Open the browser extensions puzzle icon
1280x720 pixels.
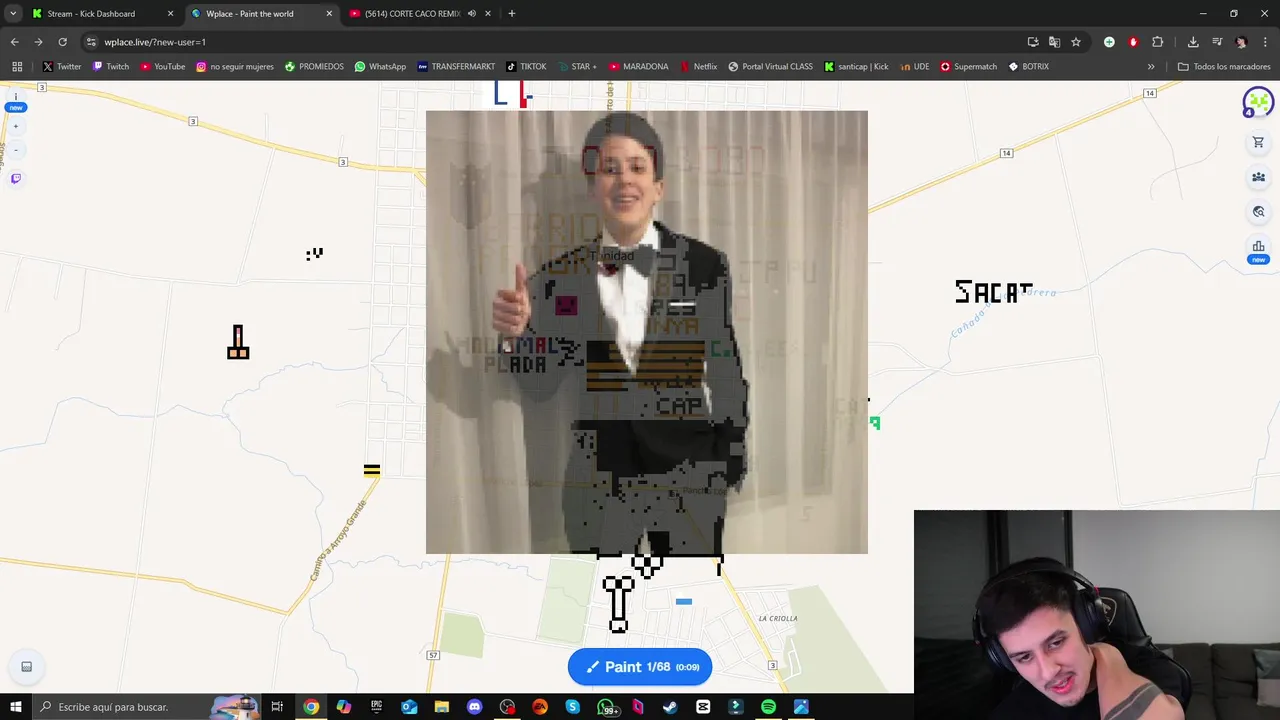(x=1158, y=42)
